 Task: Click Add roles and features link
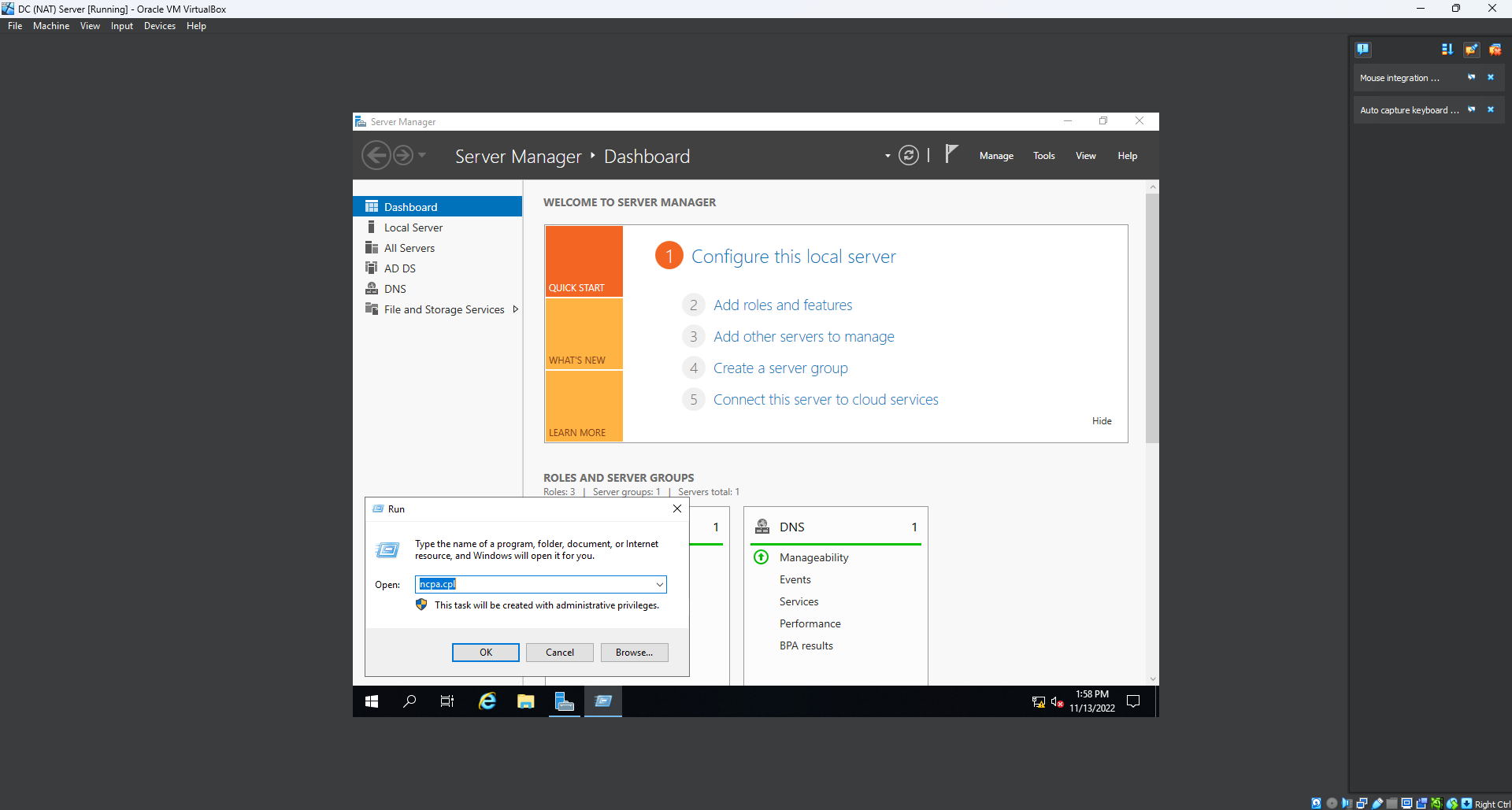pos(783,305)
